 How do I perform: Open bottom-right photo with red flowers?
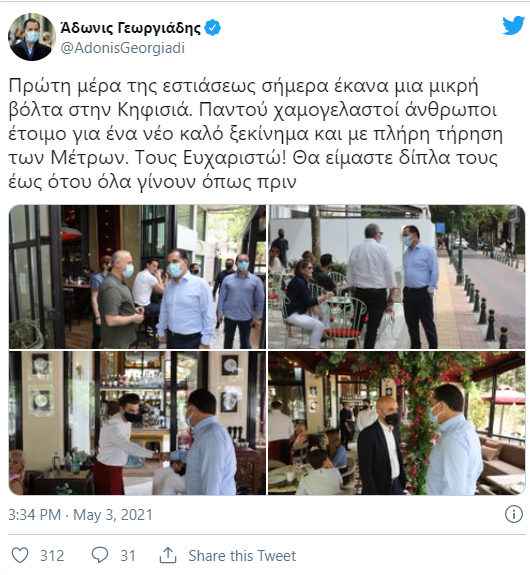[x=396, y=423]
